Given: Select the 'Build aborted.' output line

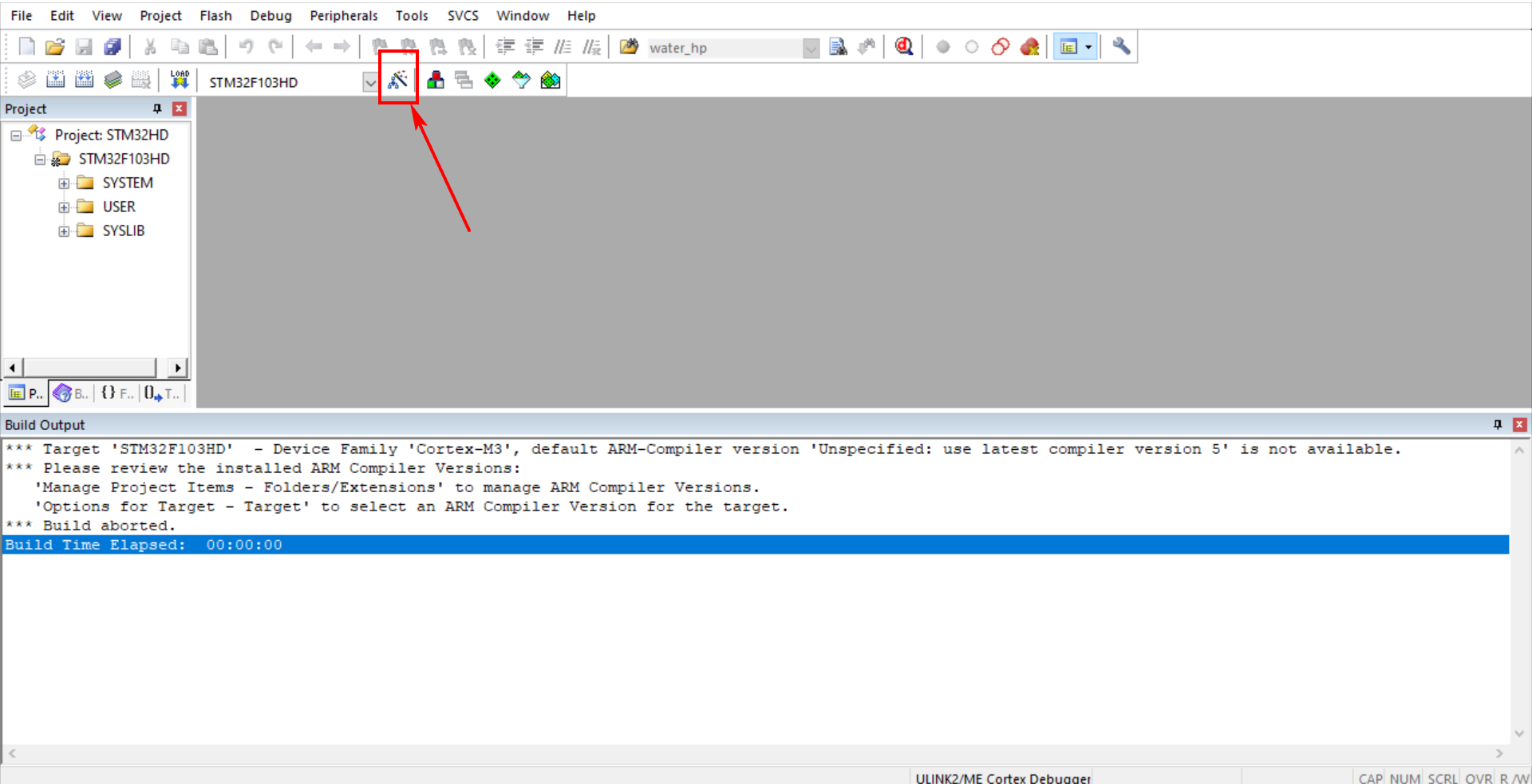Looking at the screenshot, I should 89,526.
